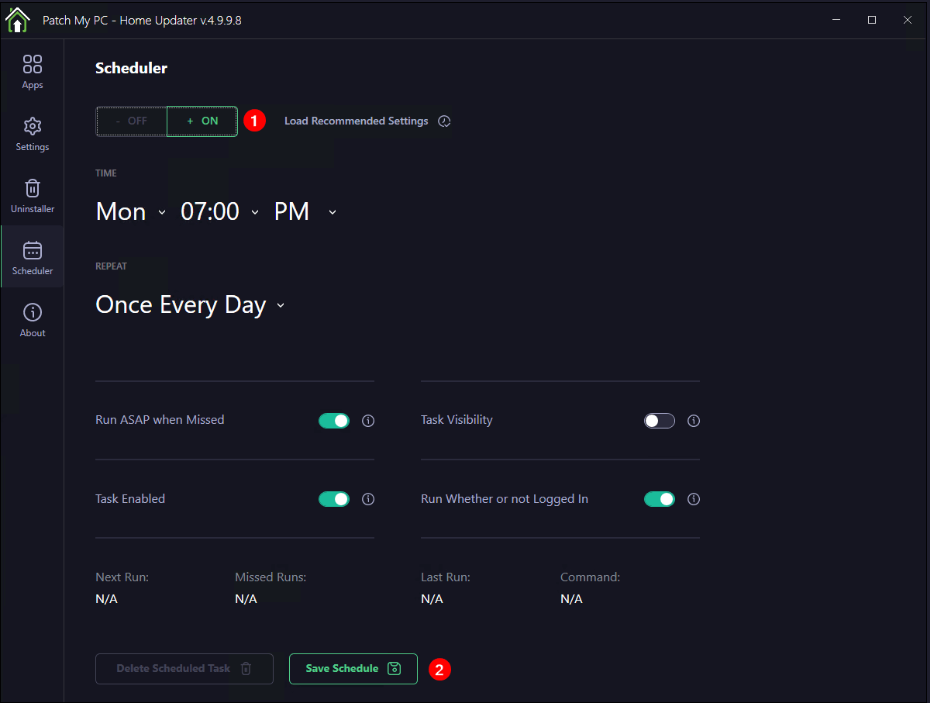Click the Scheduler page heading

(131, 68)
